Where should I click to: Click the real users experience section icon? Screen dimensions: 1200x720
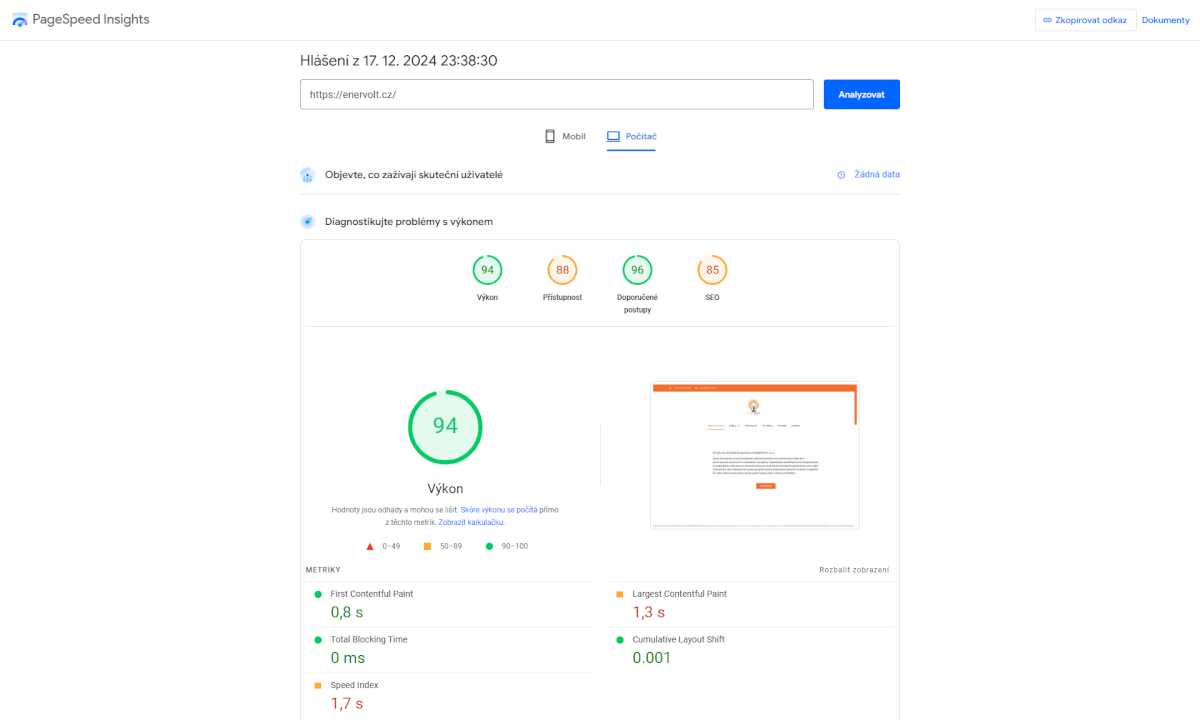(x=308, y=175)
